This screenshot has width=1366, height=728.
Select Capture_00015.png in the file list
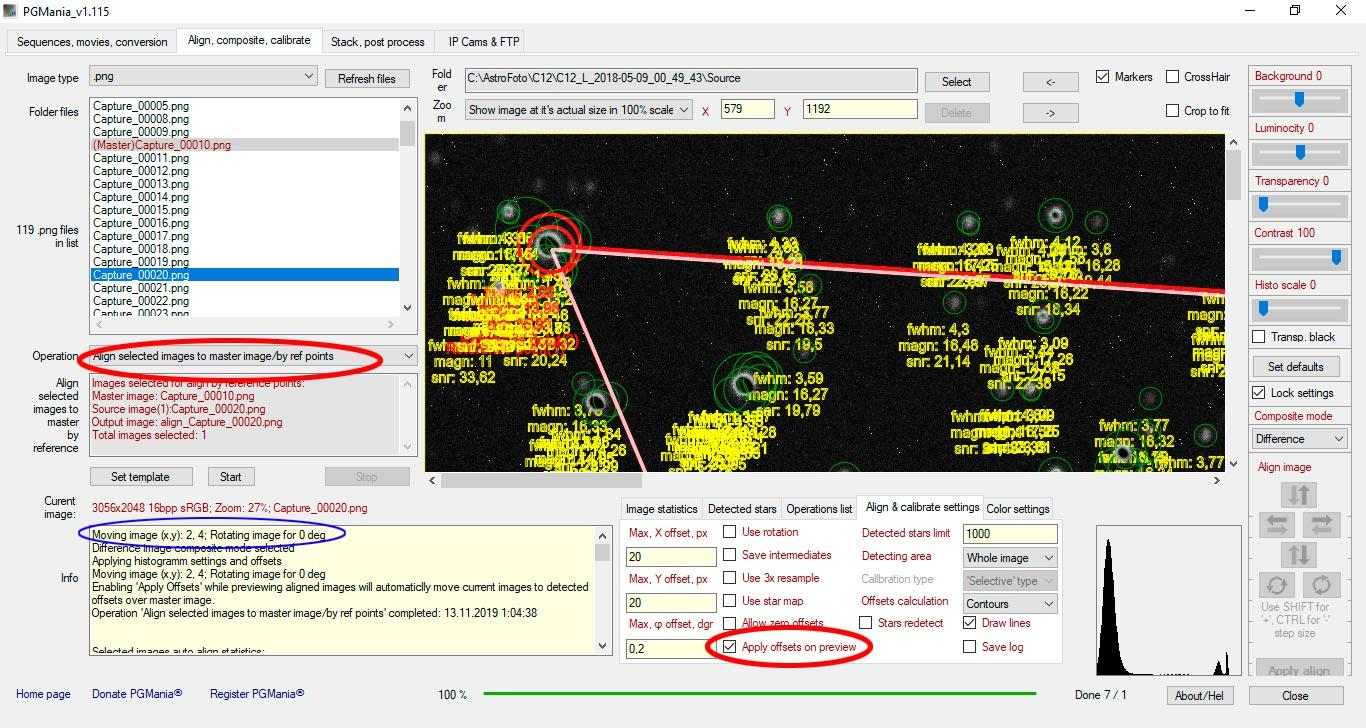141,210
